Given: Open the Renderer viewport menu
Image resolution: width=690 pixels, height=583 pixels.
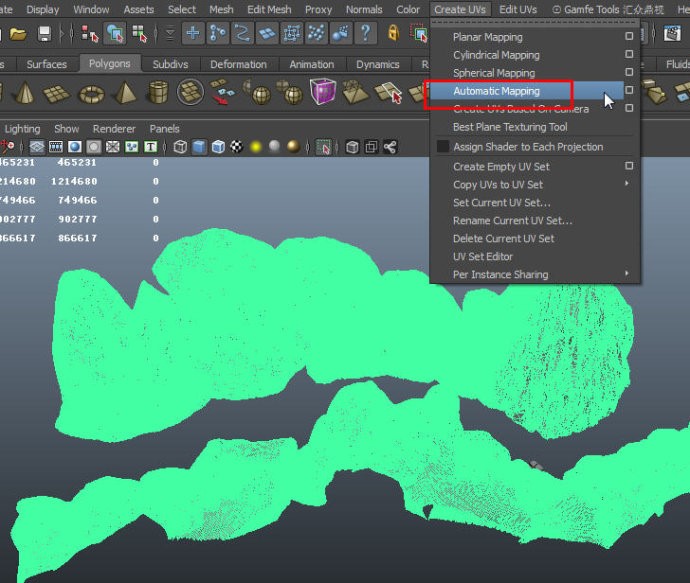Looking at the screenshot, I should tap(114, 129).
